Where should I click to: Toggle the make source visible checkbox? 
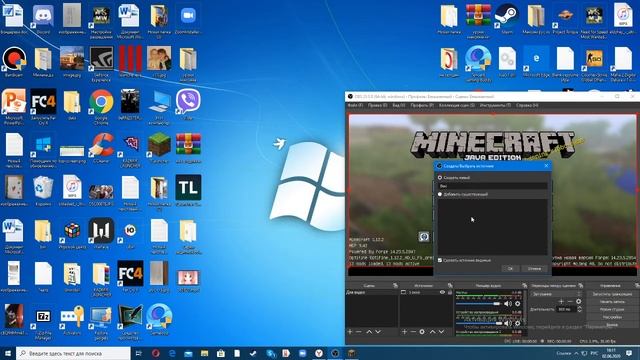(440, 260)
